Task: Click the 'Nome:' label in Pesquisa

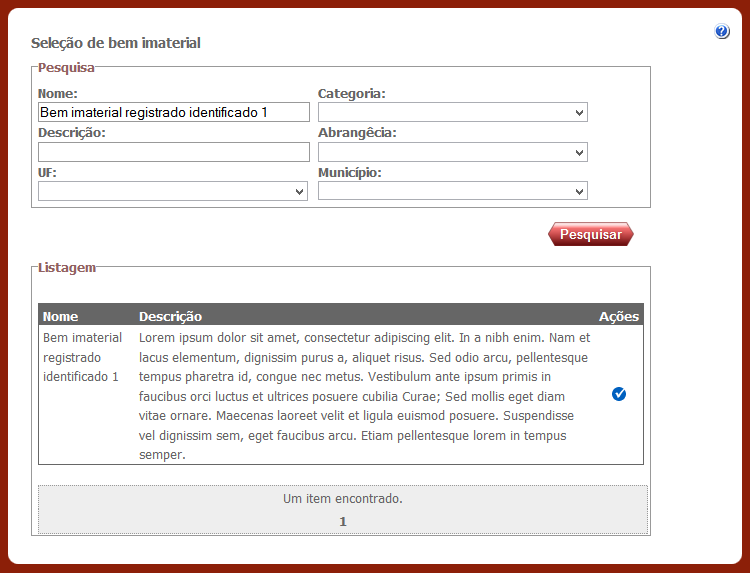Action: [x=57, y=94]
